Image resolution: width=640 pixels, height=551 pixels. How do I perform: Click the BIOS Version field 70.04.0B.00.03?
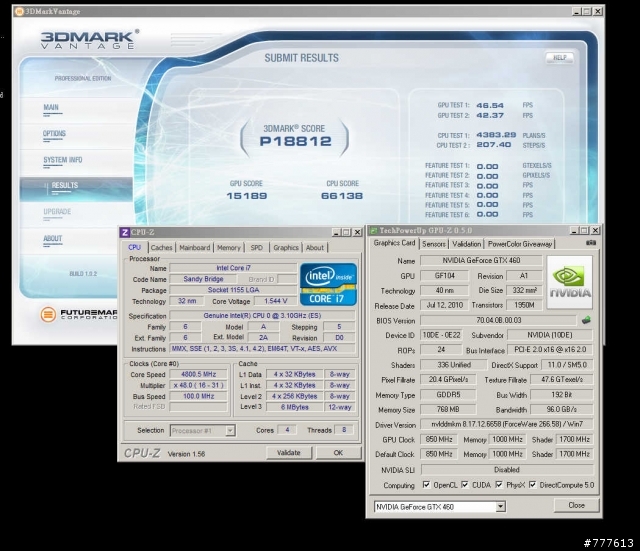498,320
